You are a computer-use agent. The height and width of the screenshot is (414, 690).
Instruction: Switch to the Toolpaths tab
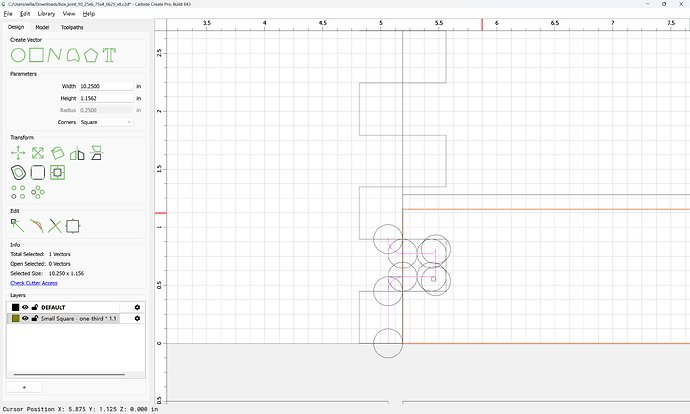pos(72,27)
